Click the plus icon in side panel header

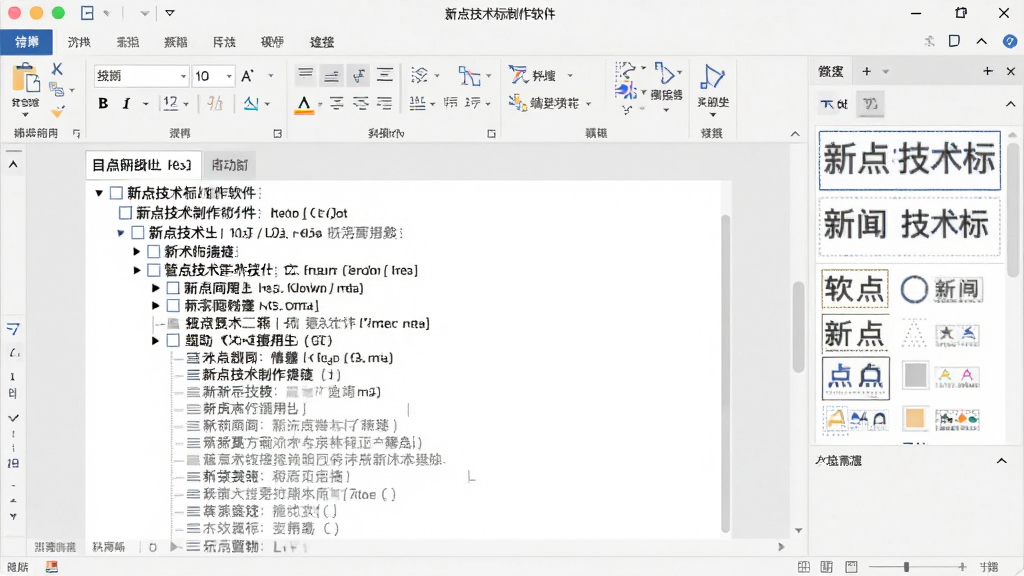pos(987,71)
